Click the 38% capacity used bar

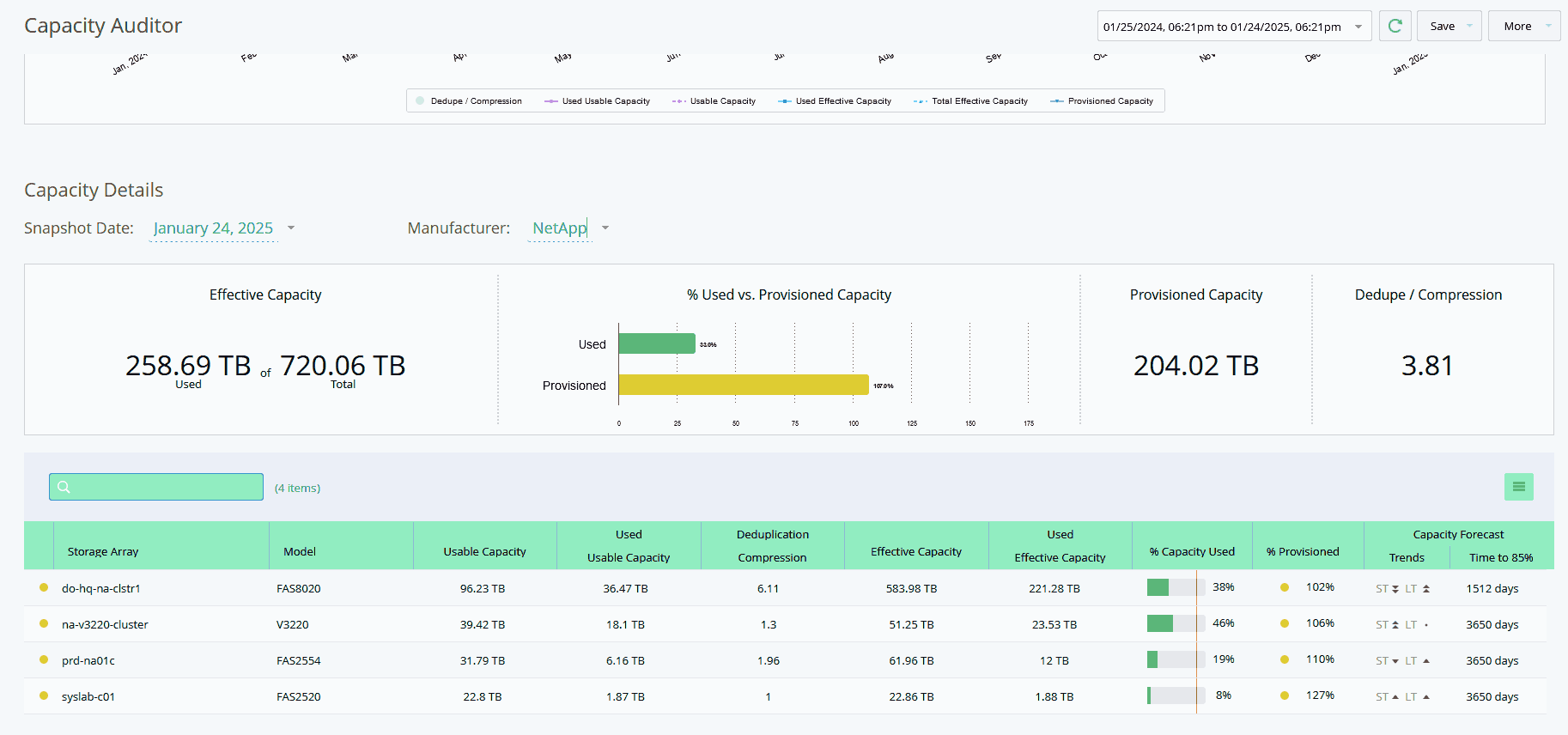click(x=1176, y=587)
